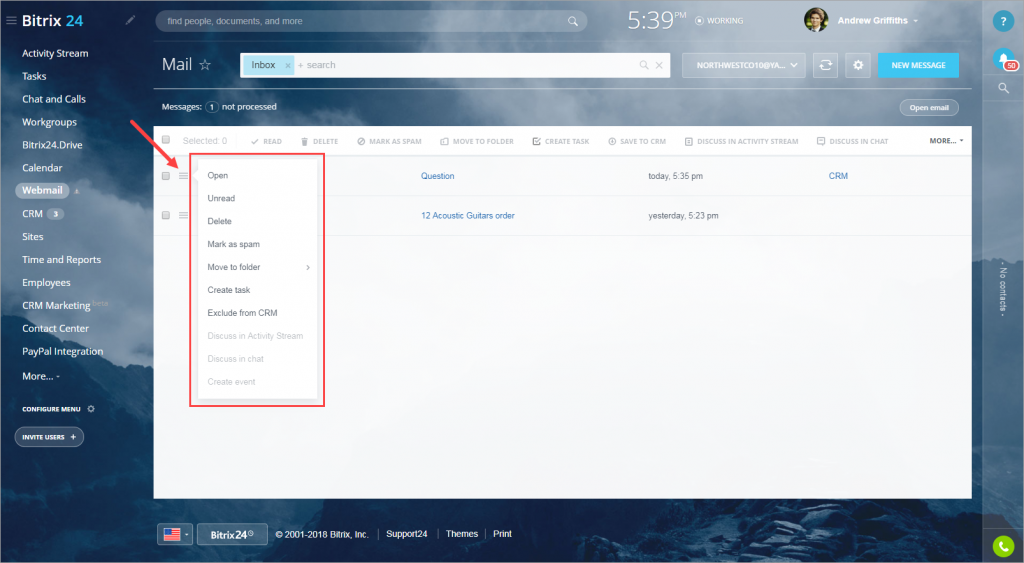The height and width of the screenshot is (563, 1024).
Task: Expand More in the left menu
Action: click(40, 376)
